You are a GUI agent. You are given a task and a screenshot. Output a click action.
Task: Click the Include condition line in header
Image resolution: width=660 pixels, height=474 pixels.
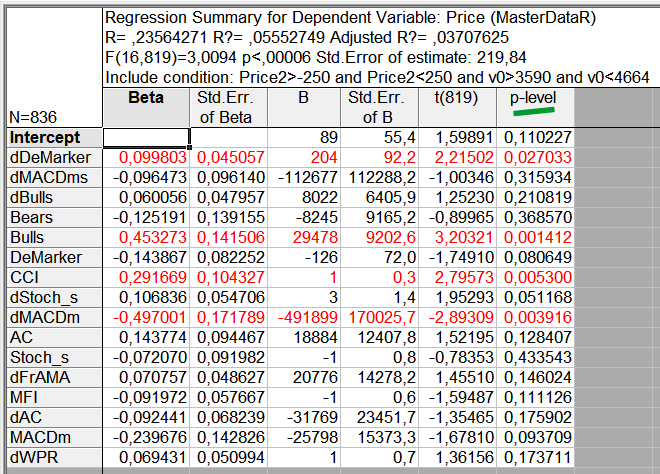pyautogui.click(x=377, y=77)
